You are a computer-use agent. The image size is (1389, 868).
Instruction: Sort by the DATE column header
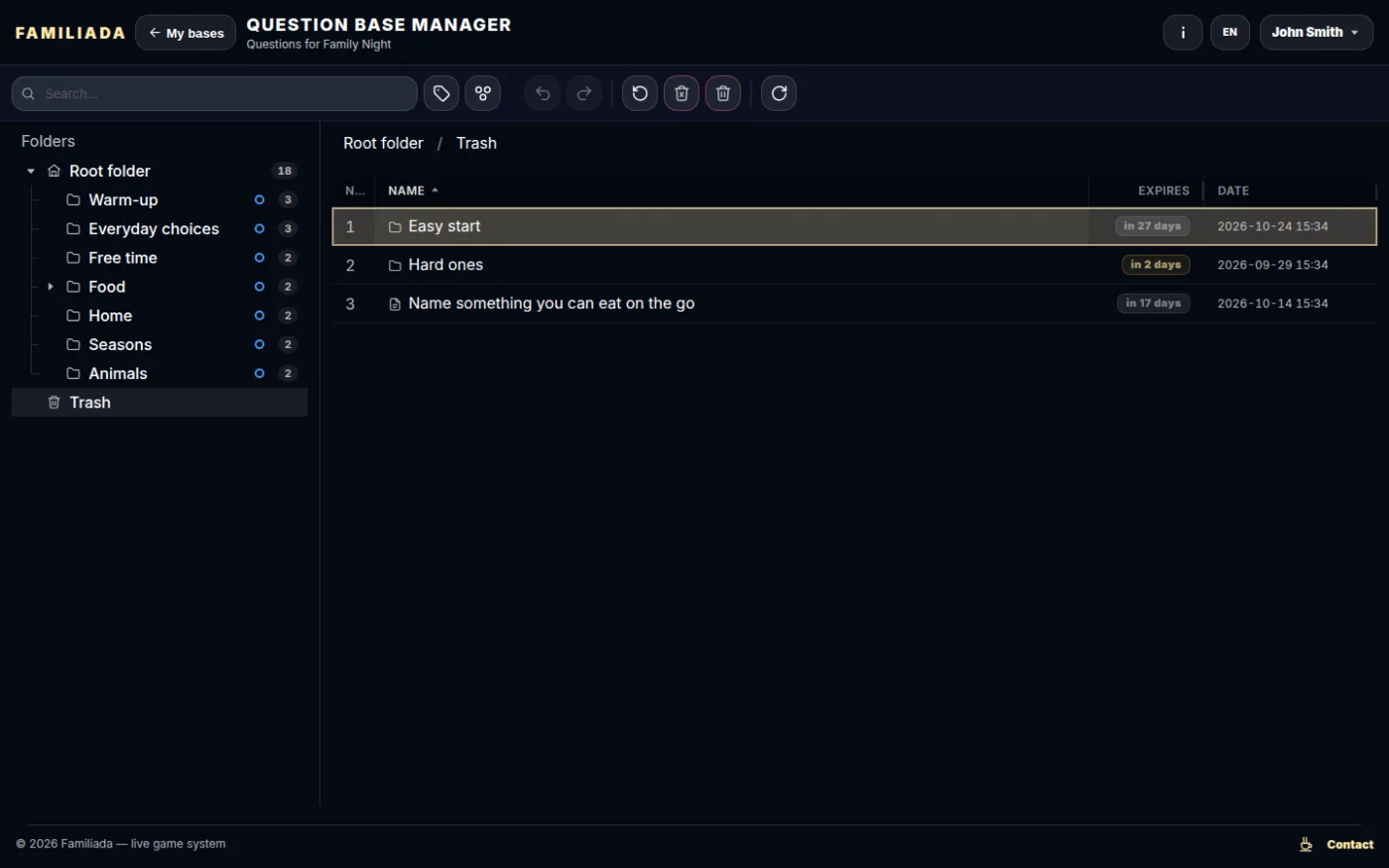point(1233,190)
